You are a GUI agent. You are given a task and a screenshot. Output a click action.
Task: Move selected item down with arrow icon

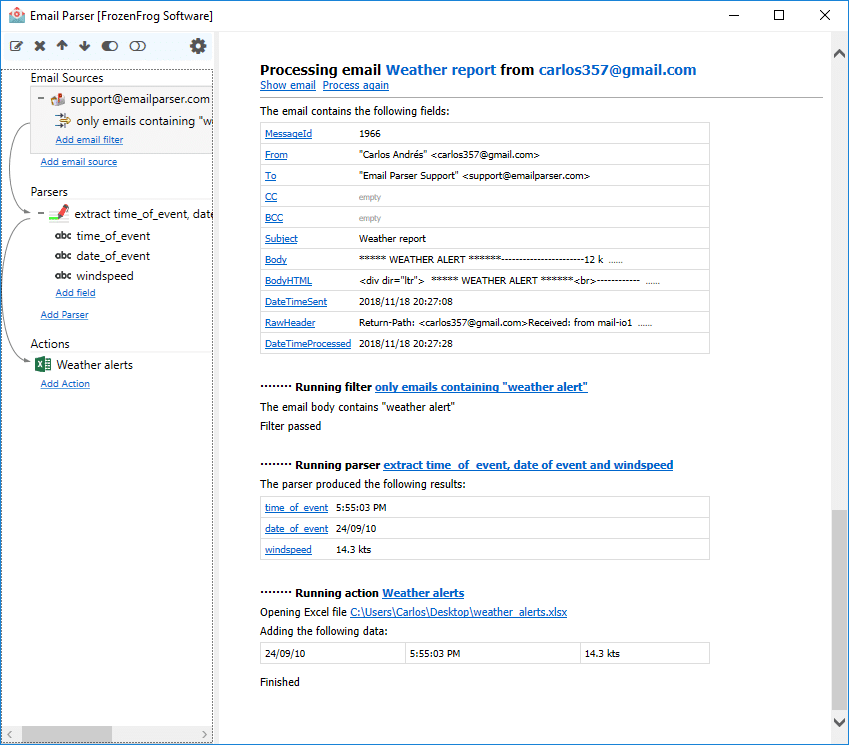(x=84, y=45)
